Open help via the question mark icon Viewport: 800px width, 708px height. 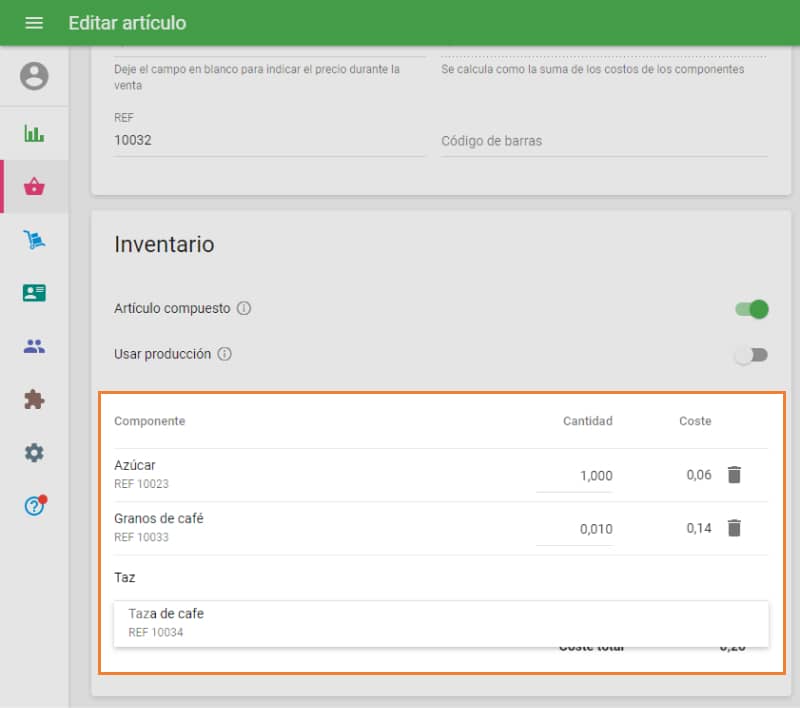[33, 506]
